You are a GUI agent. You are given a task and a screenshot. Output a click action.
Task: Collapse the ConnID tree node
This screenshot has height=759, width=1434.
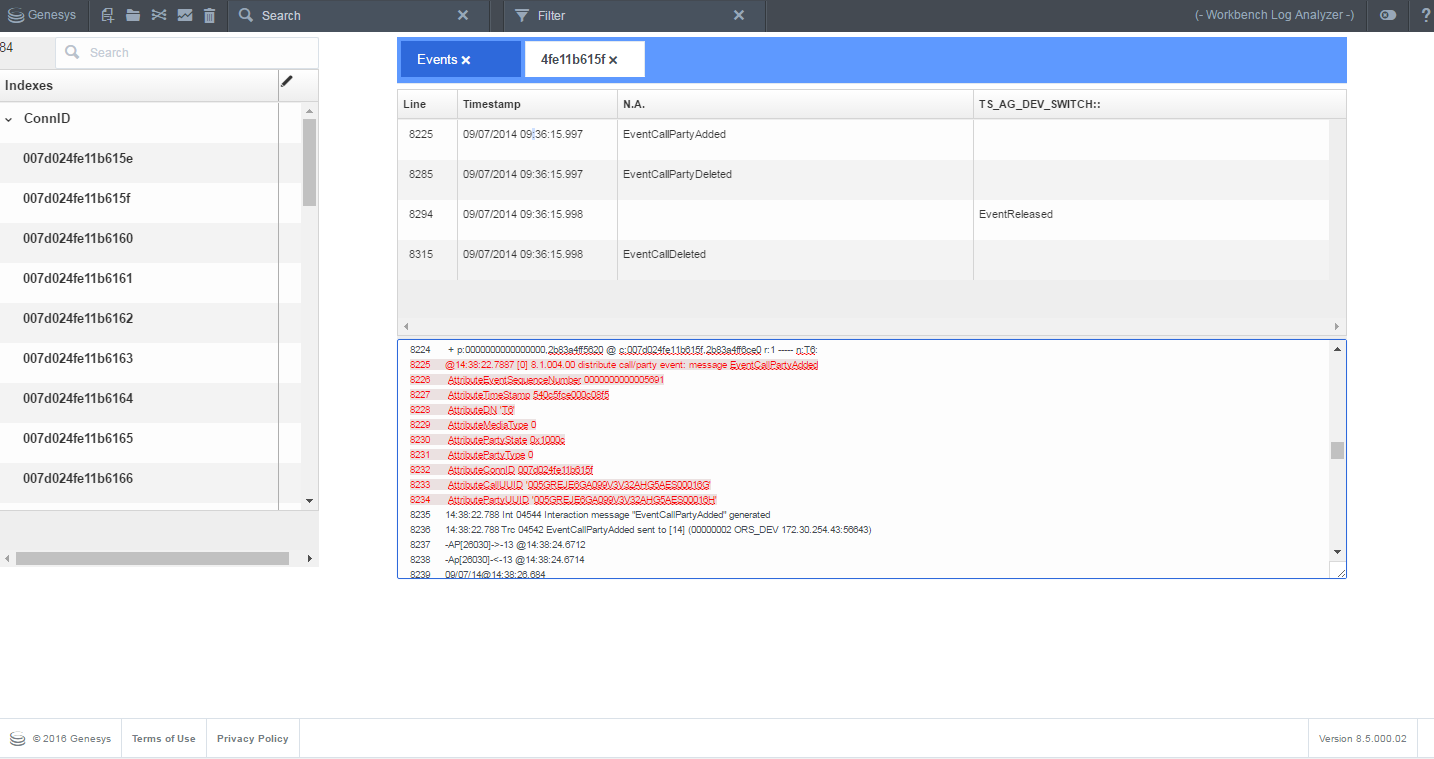click(x=10, y=119)
